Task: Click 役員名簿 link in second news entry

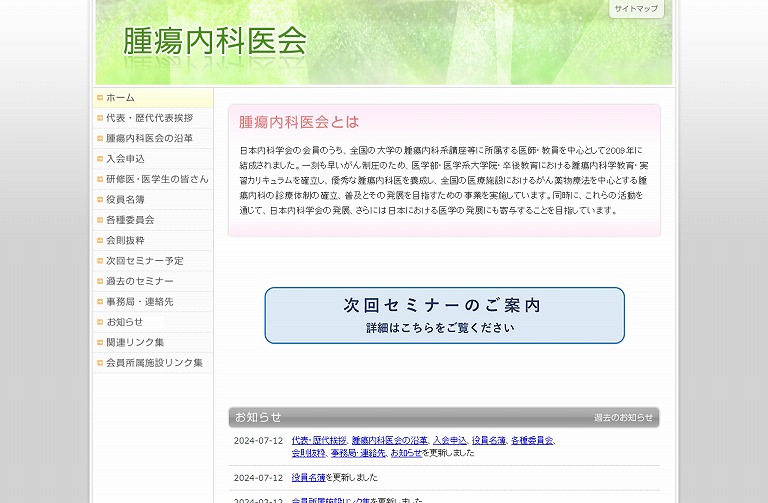Action: [309, 477]
